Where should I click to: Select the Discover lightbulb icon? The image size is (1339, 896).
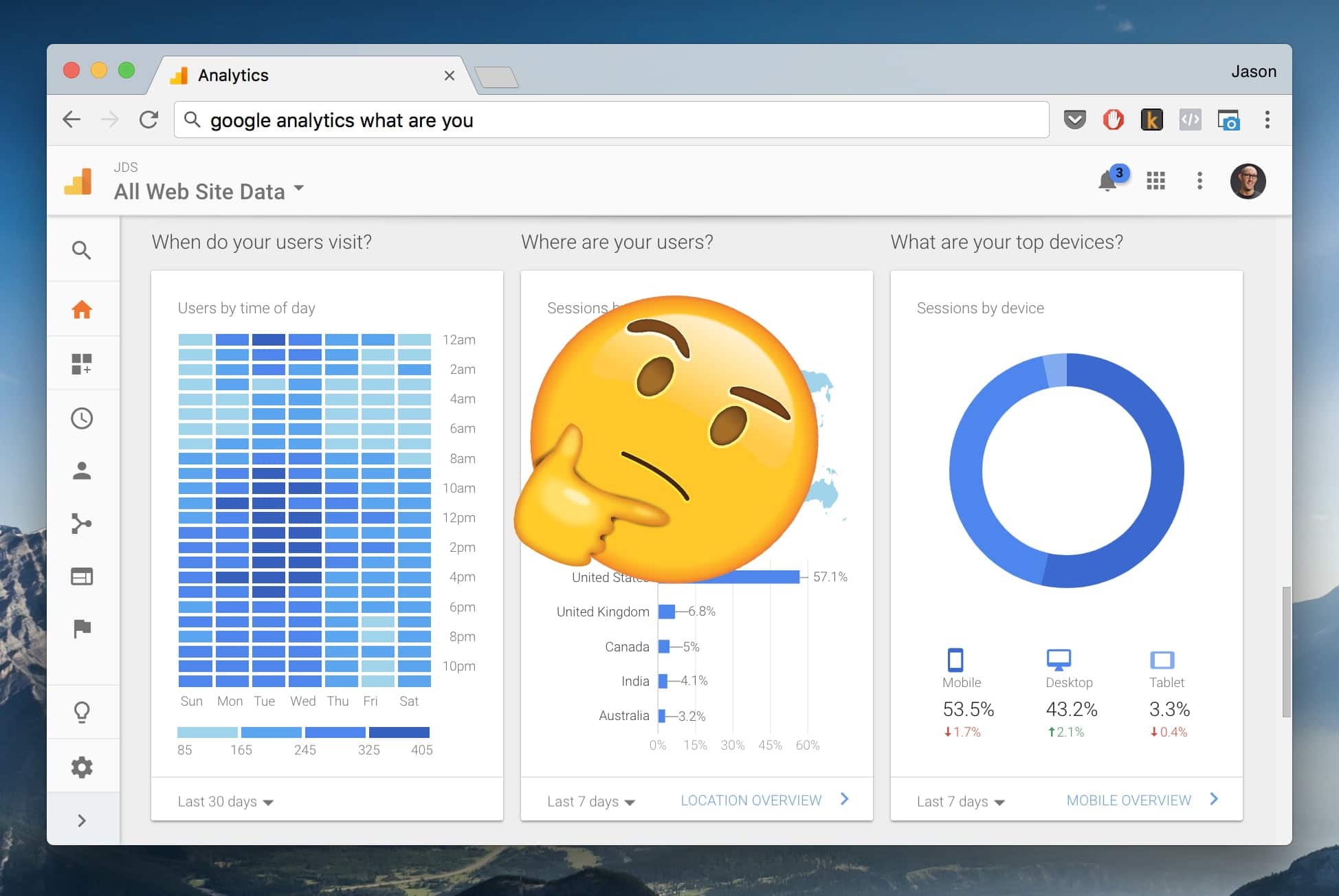82,713
